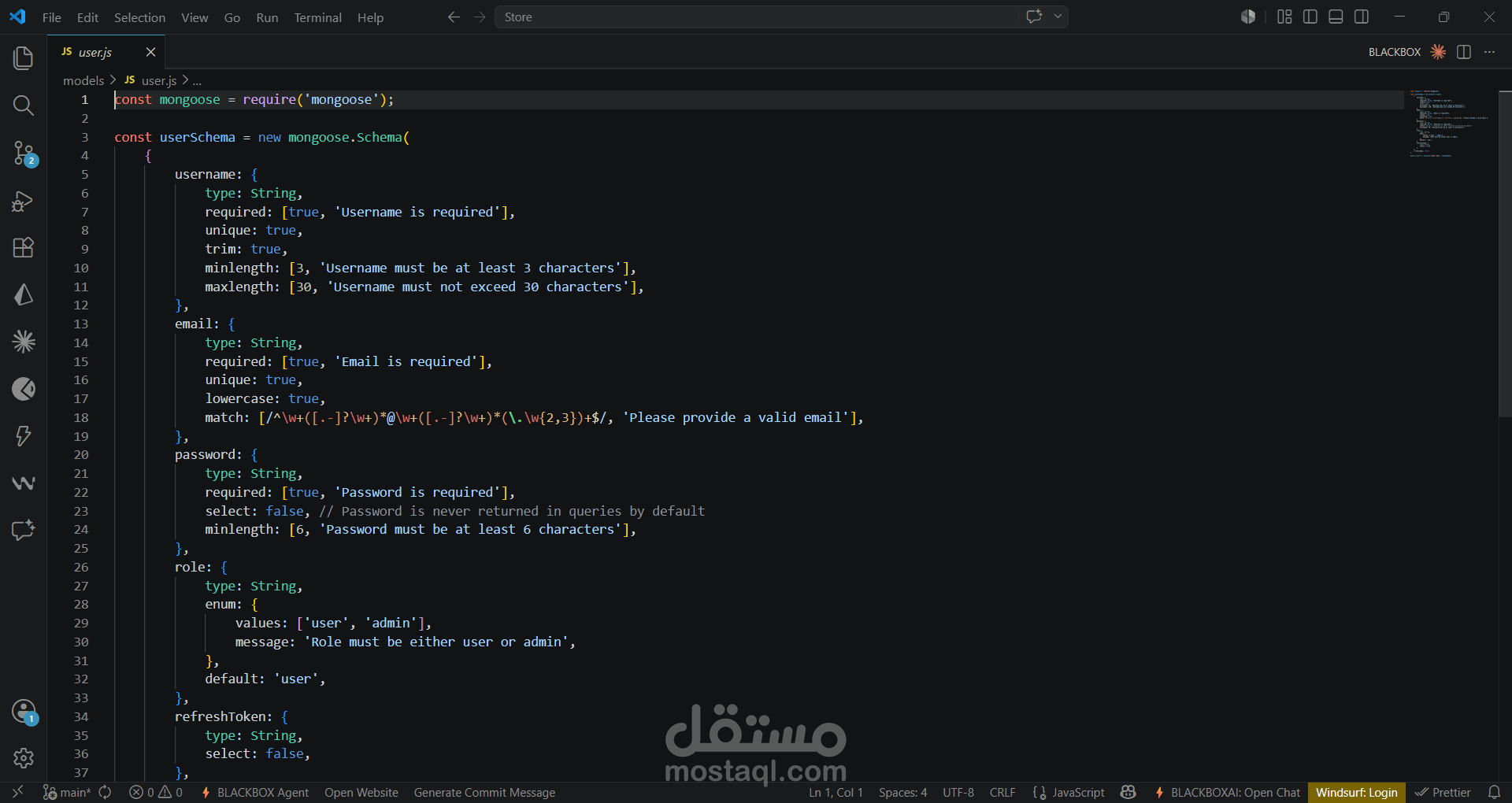
Task: Customize layout icon in title bar
Action: 1284,17
